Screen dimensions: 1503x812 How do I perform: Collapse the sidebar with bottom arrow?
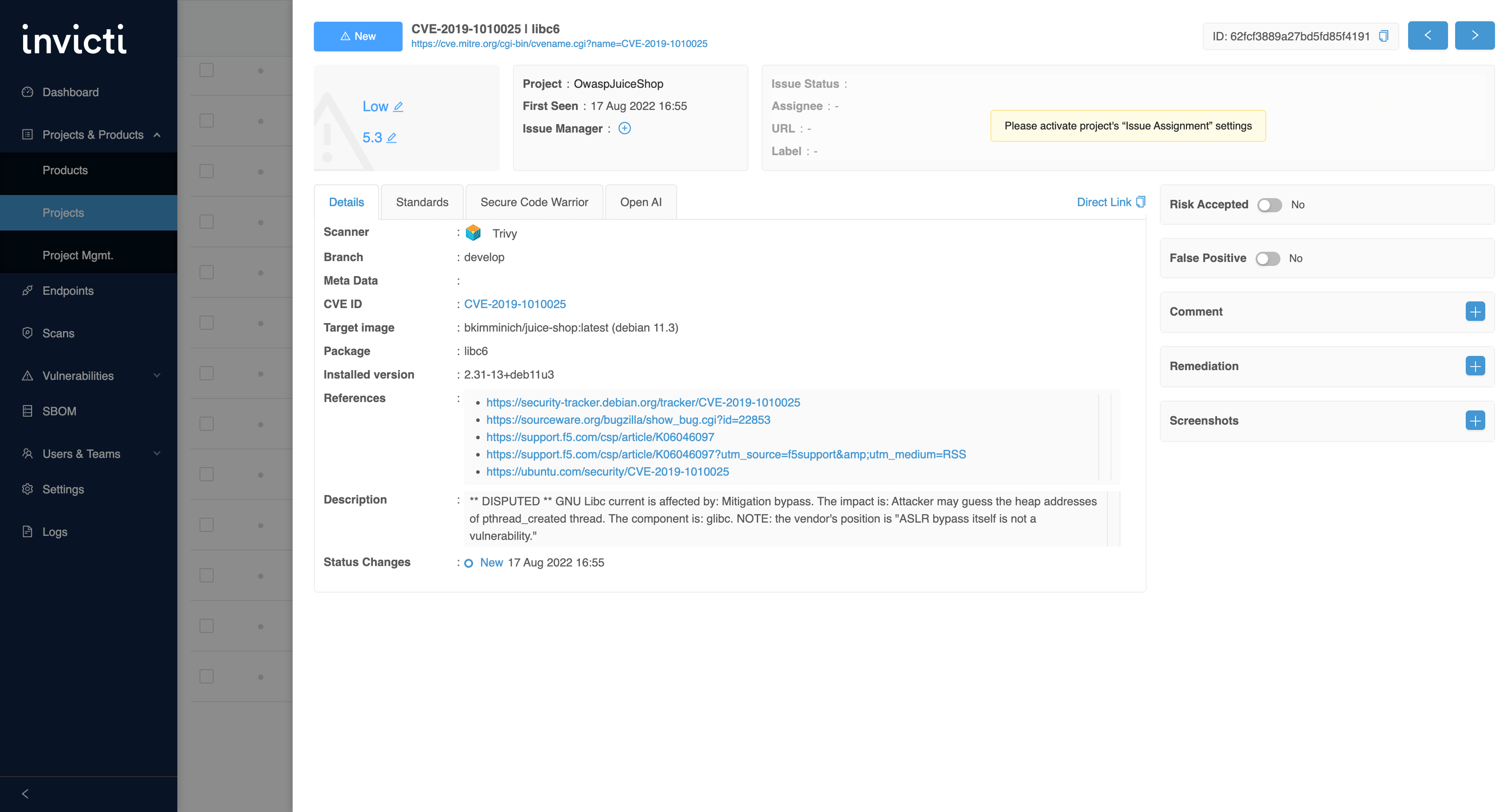coord(25,794)
